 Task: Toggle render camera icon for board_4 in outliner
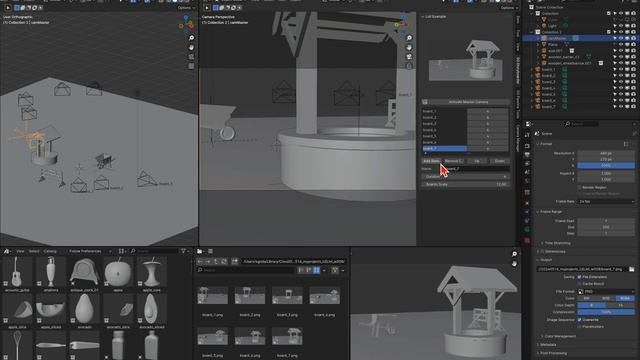[633, 88]
